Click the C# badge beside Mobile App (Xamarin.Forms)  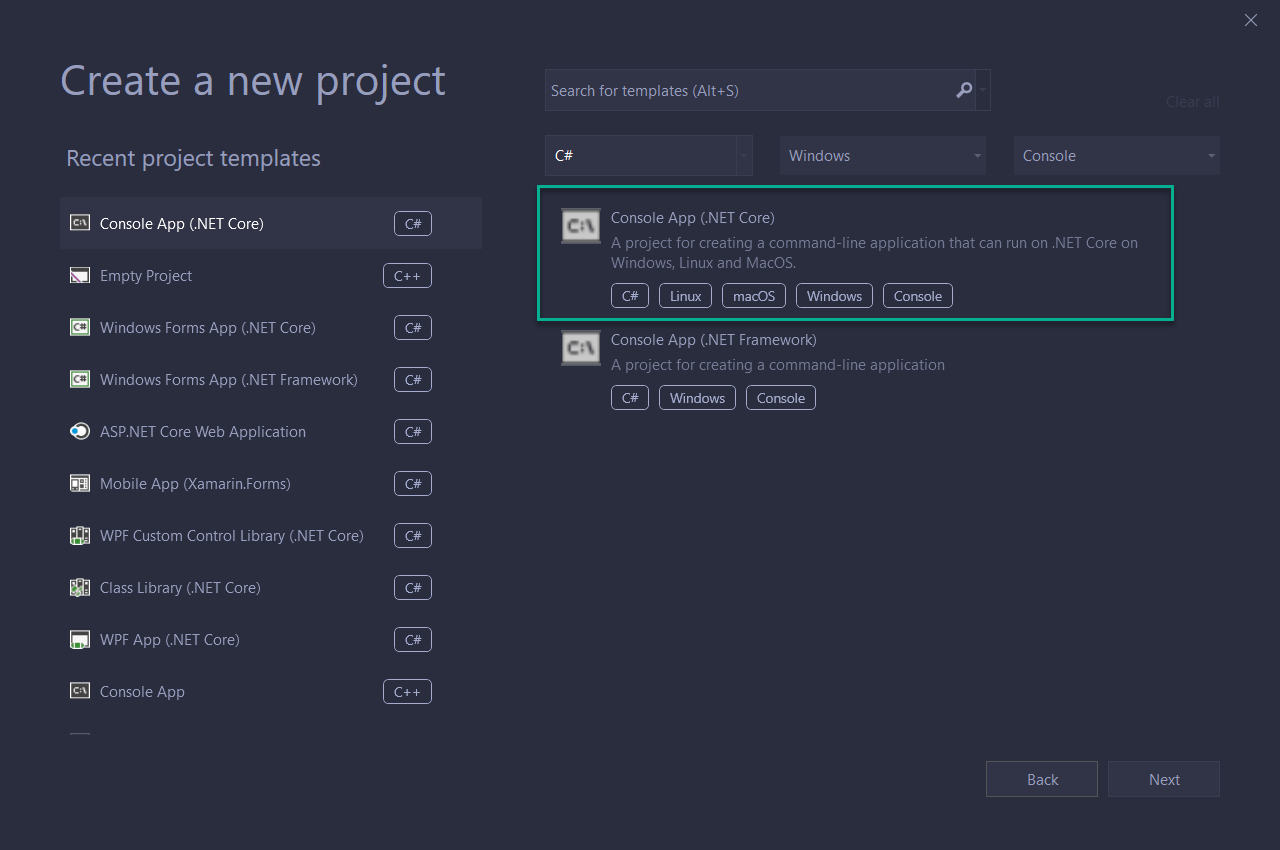(x=413, y=483)
